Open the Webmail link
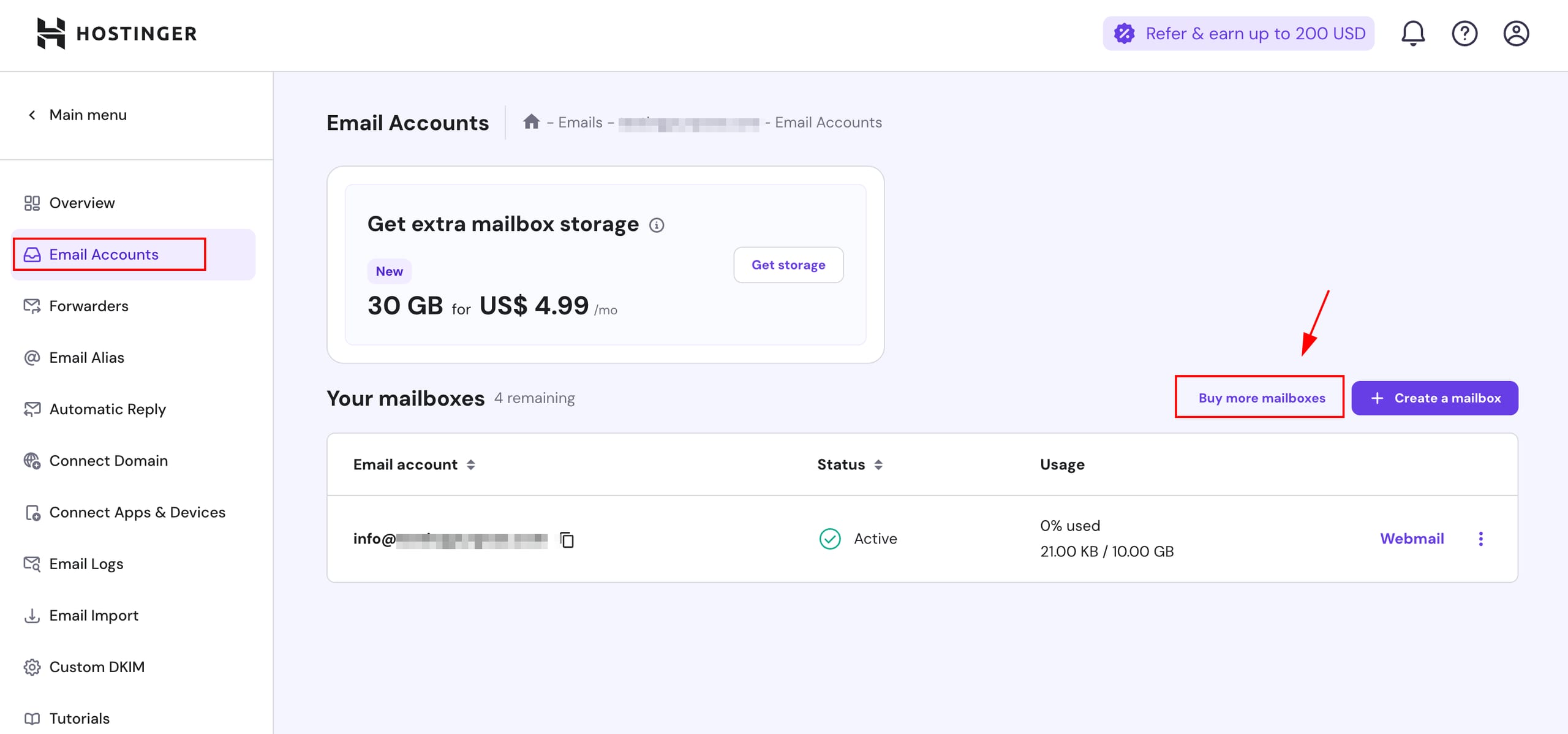This screenshot has height=734, width=1568. 1411,539
